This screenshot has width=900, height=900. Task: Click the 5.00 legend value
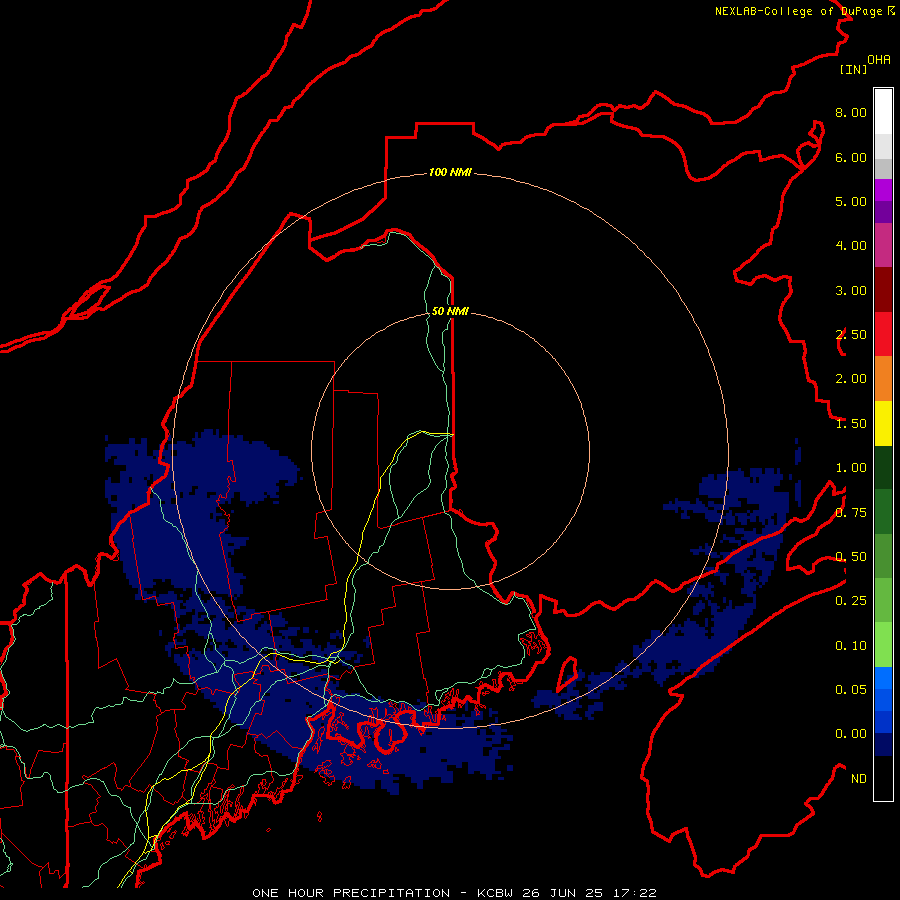851,201
